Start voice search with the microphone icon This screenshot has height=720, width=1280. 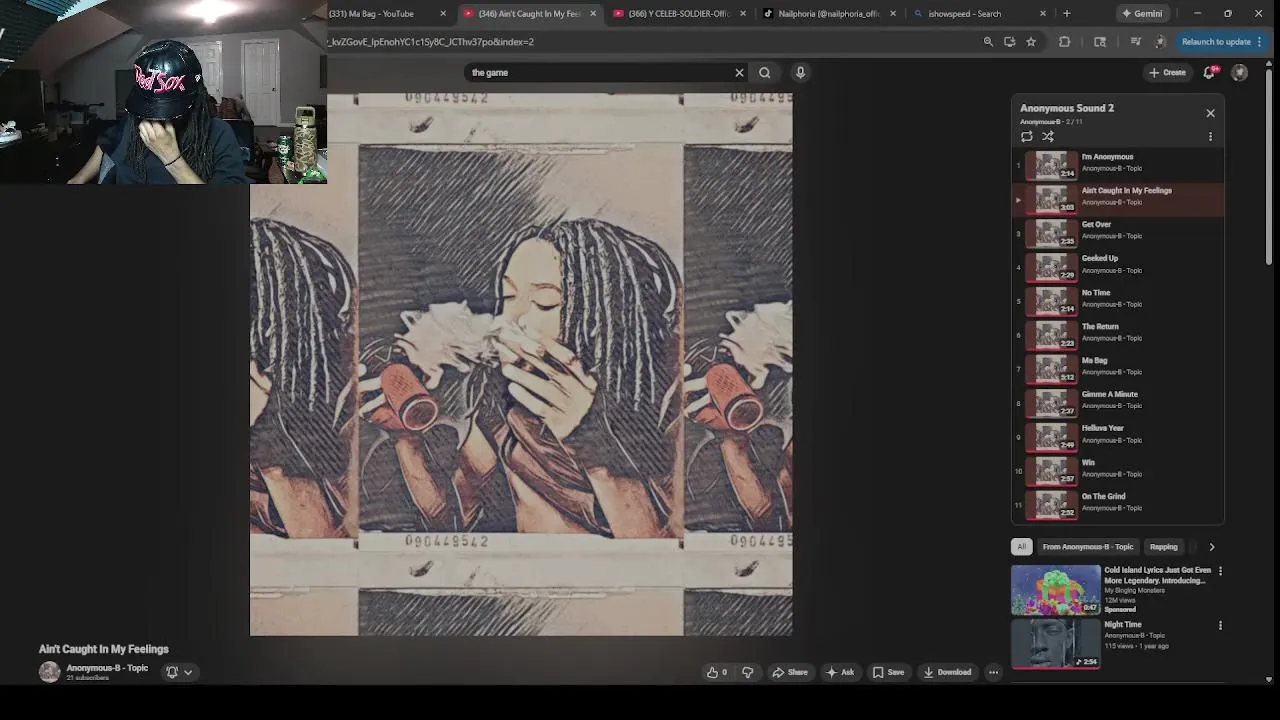[x=800, y=72]
